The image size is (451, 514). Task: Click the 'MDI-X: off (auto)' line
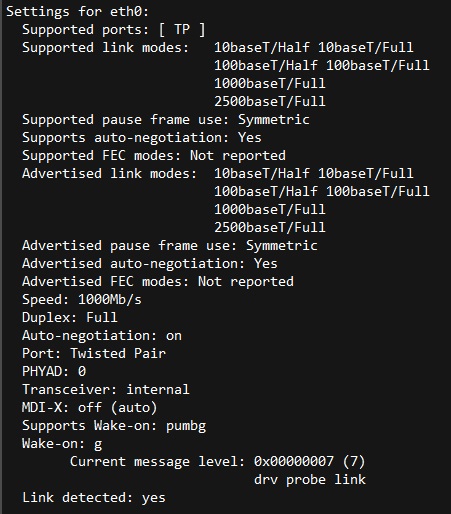[90, 408]
